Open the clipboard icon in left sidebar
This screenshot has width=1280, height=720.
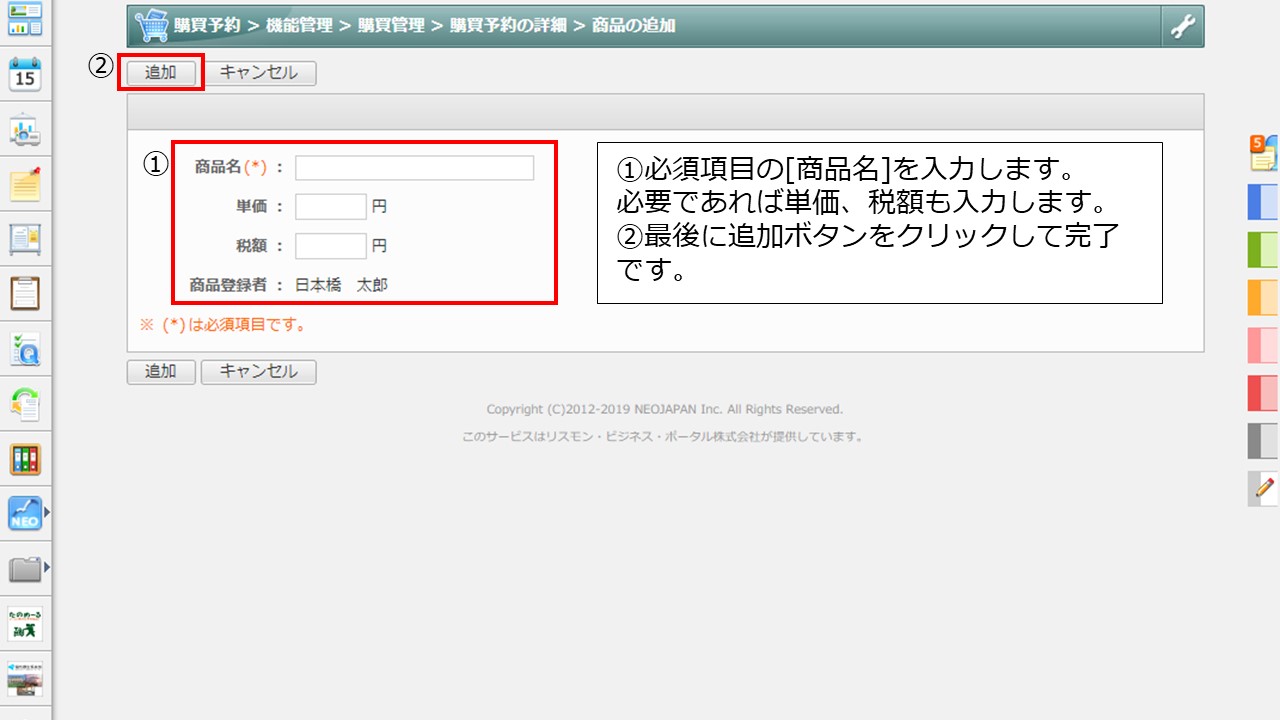click(x=25, y=293)
